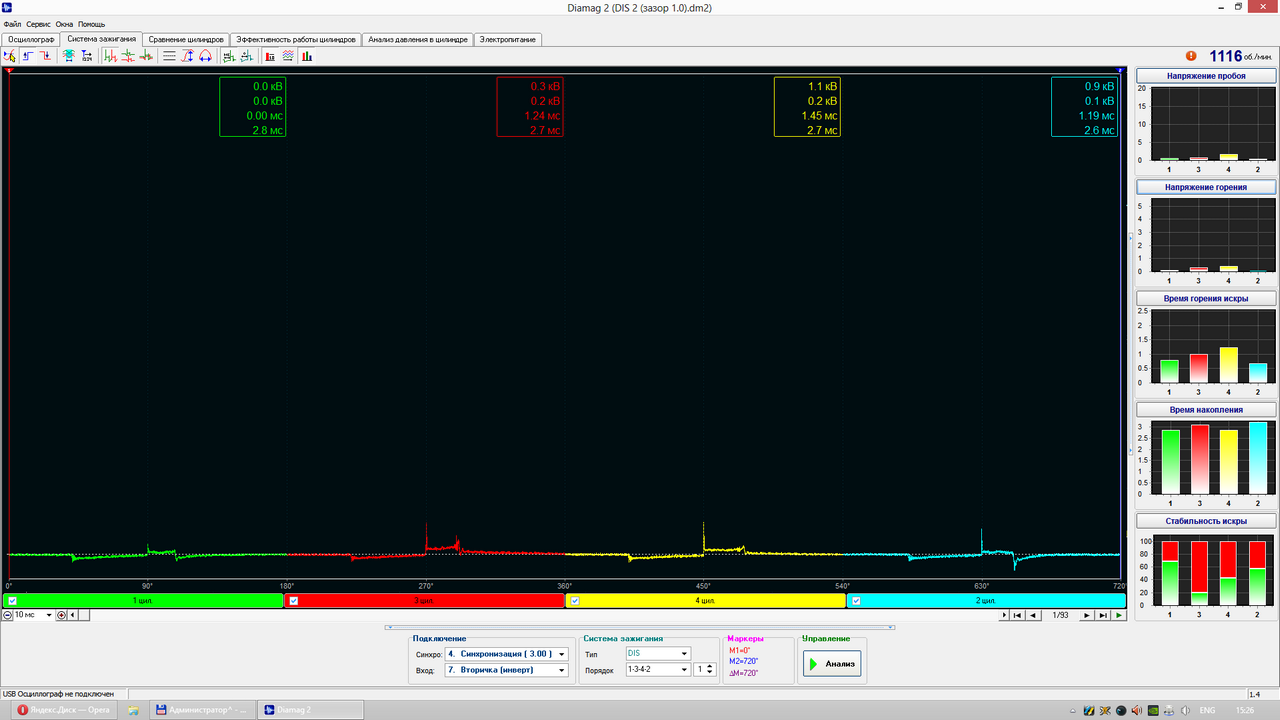This screenshot has height=720, width=1280.
Task: Switch to Эффективность работы цилиндров tab
Action: pos(295,40)
